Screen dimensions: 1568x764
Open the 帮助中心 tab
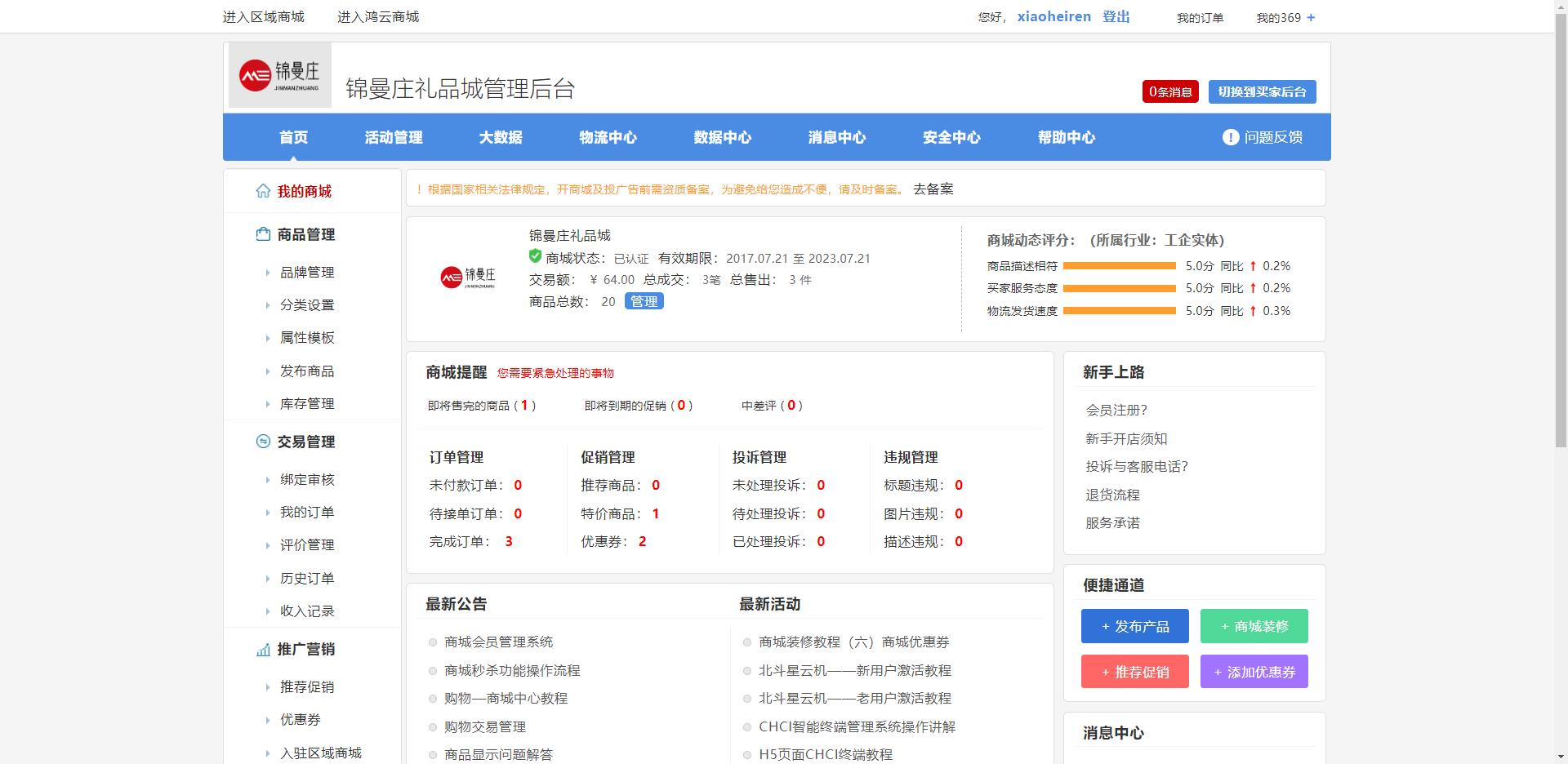tap(1067, 137)
